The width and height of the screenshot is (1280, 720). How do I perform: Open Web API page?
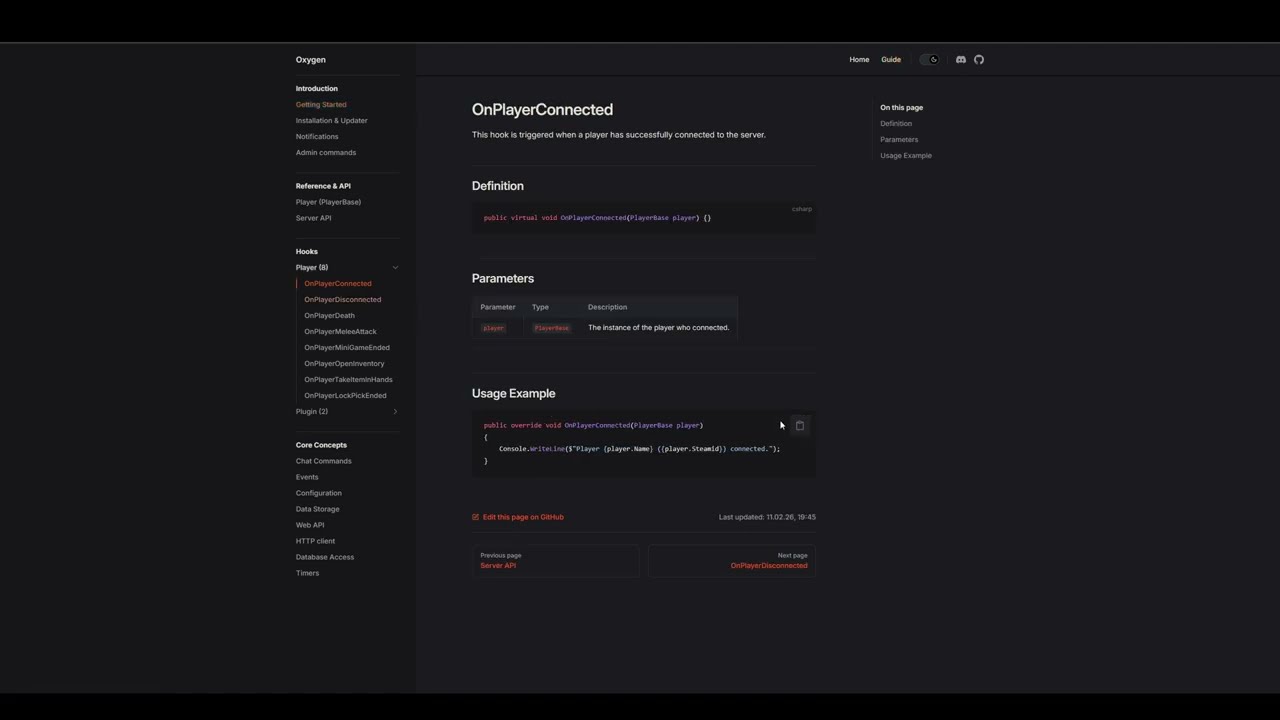point(310,525)
